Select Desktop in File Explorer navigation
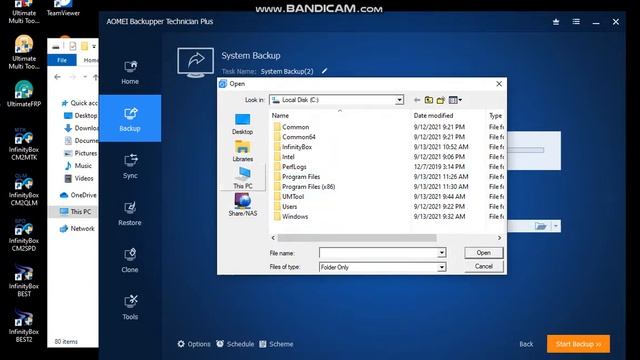Image resolution: width=640 pixels, height=360 pixels. (81, 116)
